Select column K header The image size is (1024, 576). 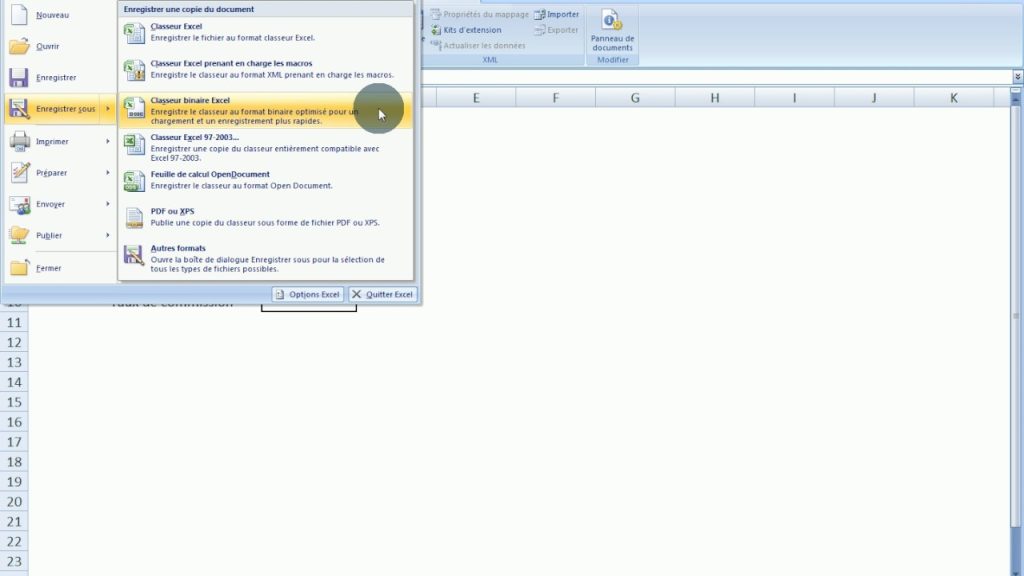[x=954, y=98]
